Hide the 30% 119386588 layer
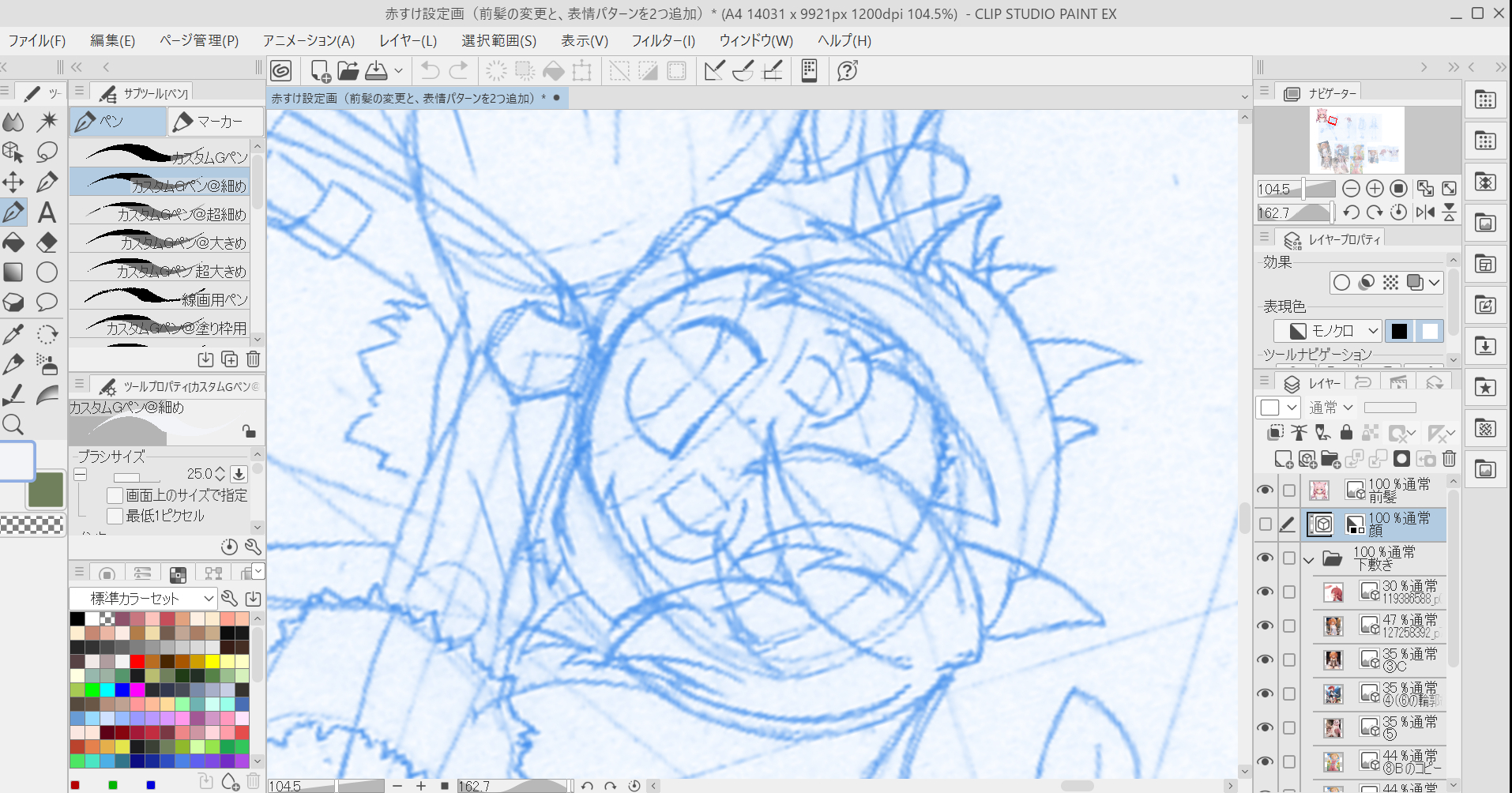Screen dimensions: 1512x793 [x=1265, y=592]
